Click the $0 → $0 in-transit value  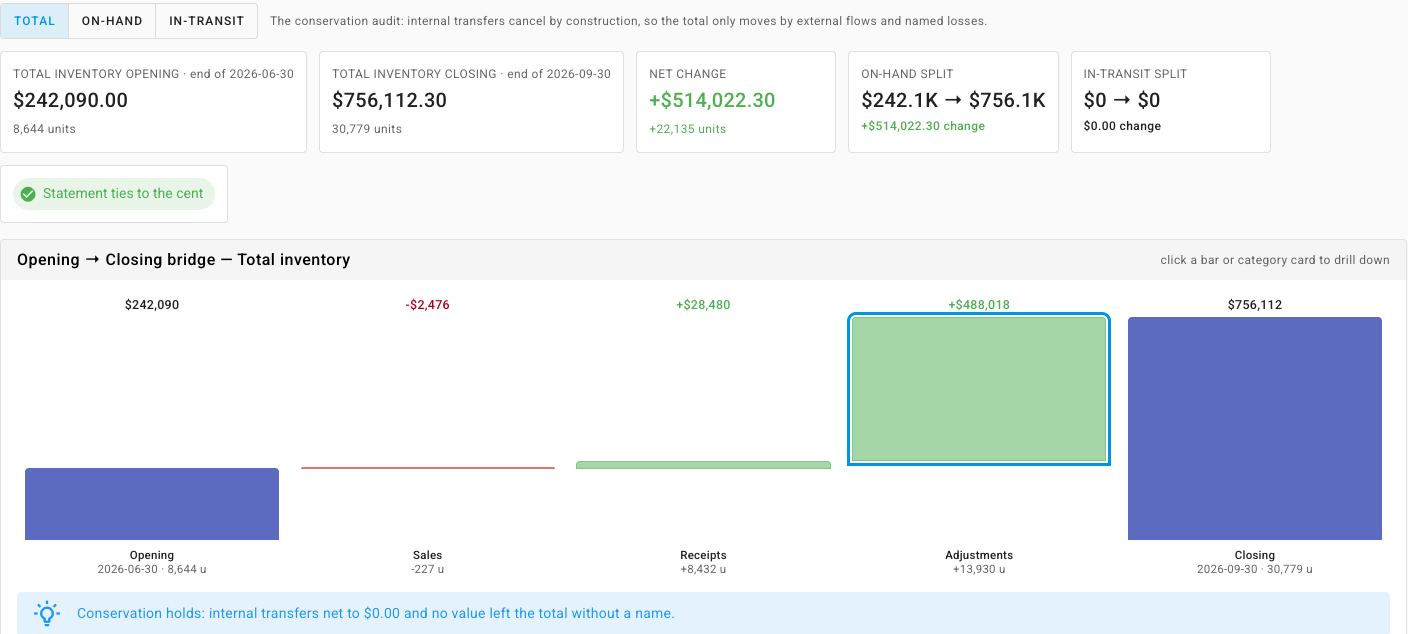[1122, 100]
